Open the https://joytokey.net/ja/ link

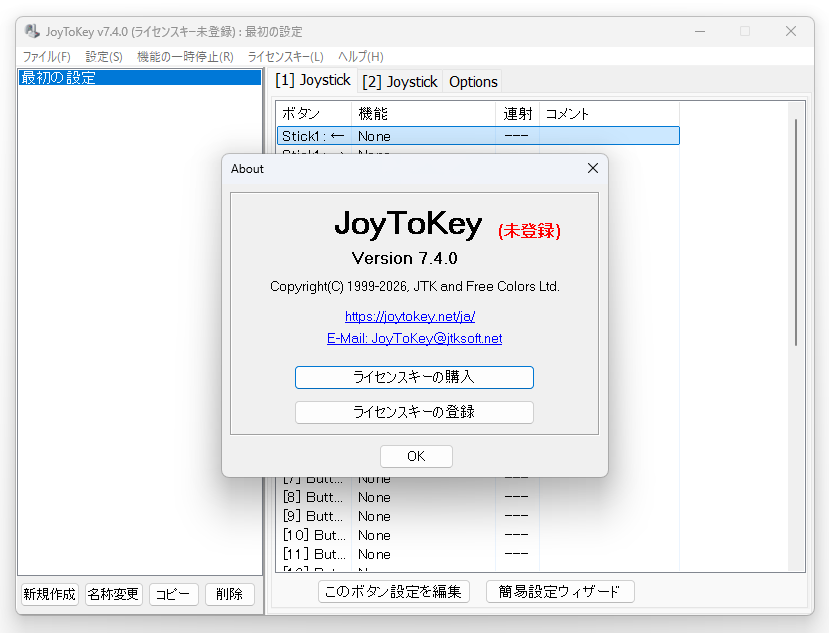click(410, 316)
